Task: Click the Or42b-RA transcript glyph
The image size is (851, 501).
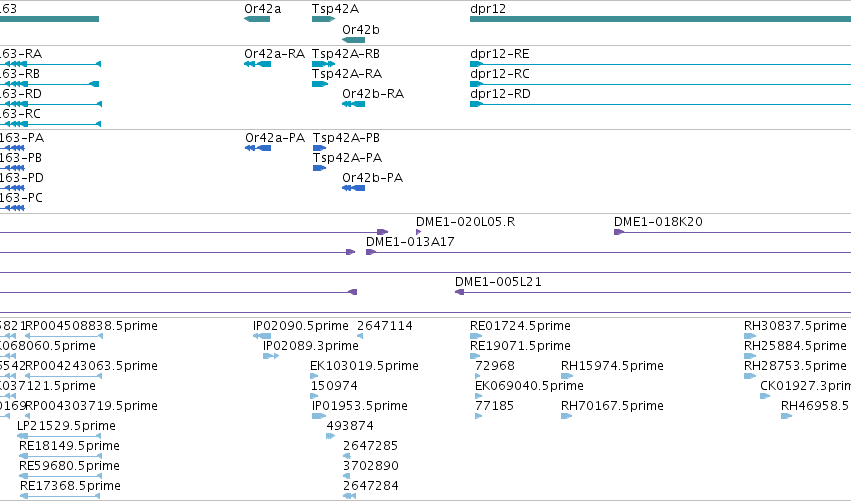Action: [353, 104]
